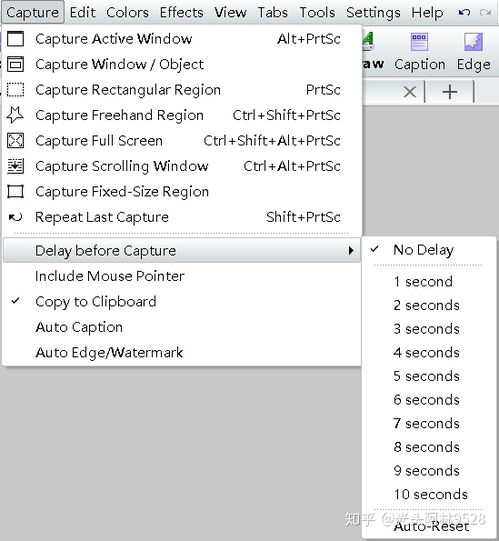Click the undo arrow in menu bar

464,12
